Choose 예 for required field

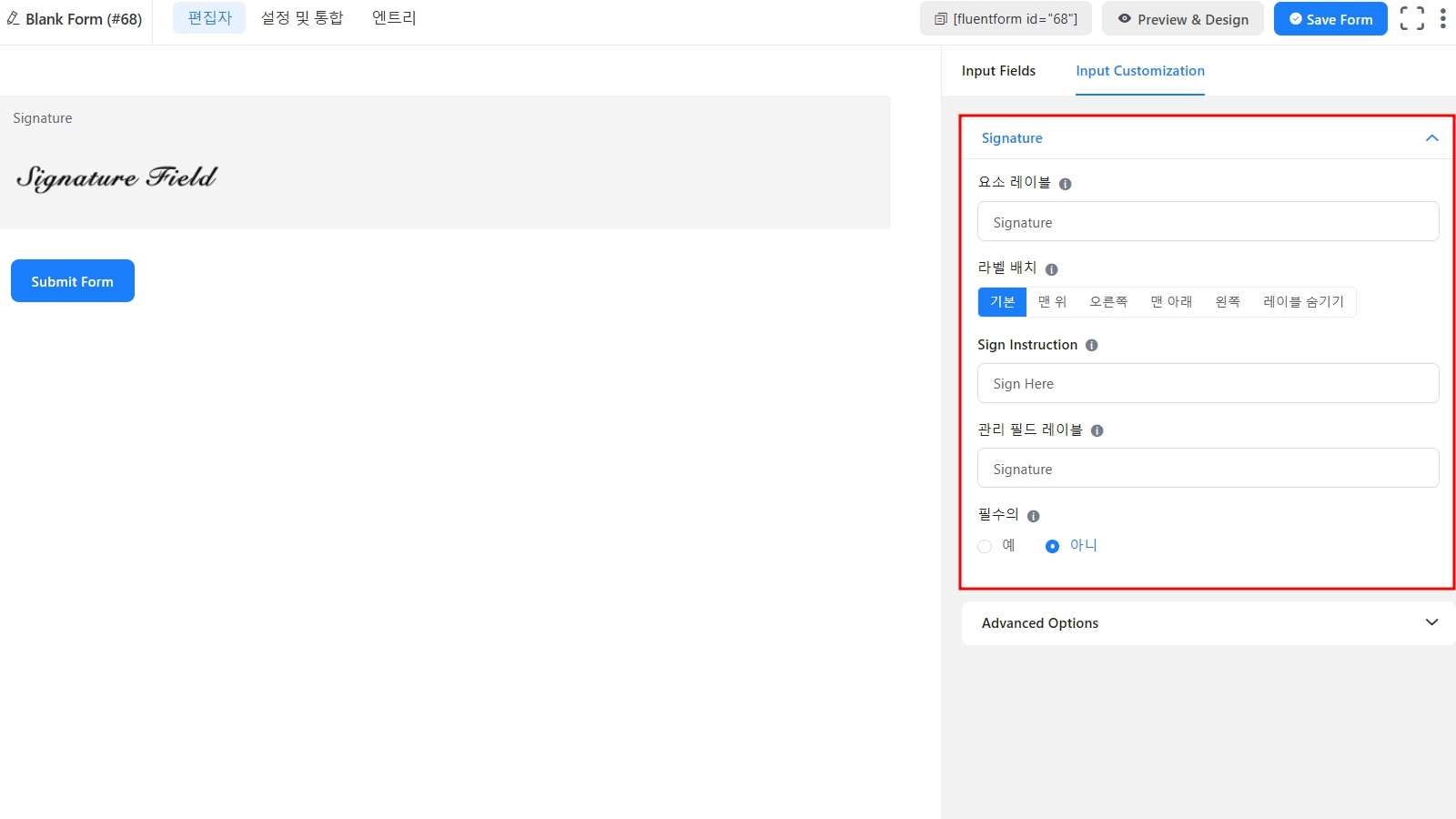tap(985, 547)
